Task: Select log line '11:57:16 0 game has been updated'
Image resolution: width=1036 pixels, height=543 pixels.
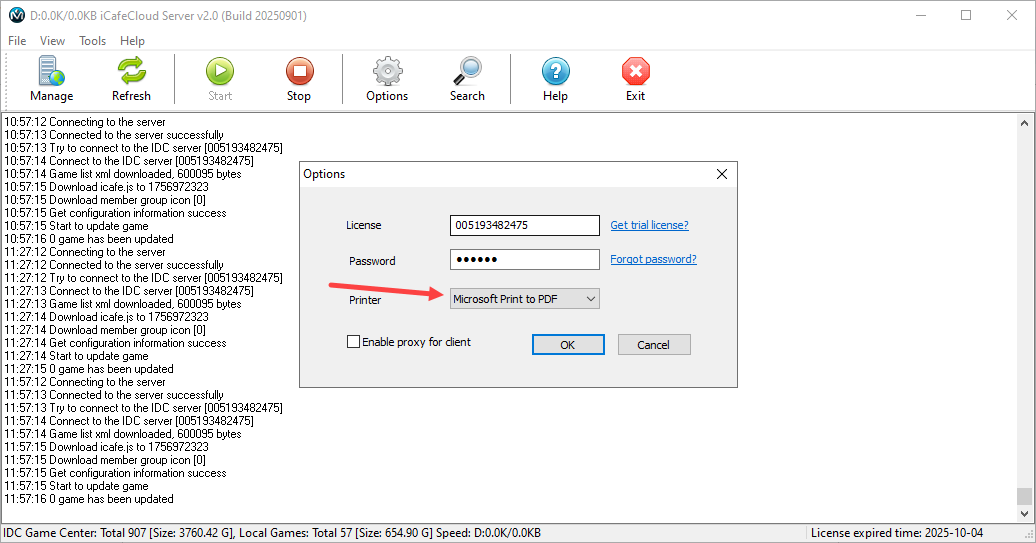Action: coord(89,499)
